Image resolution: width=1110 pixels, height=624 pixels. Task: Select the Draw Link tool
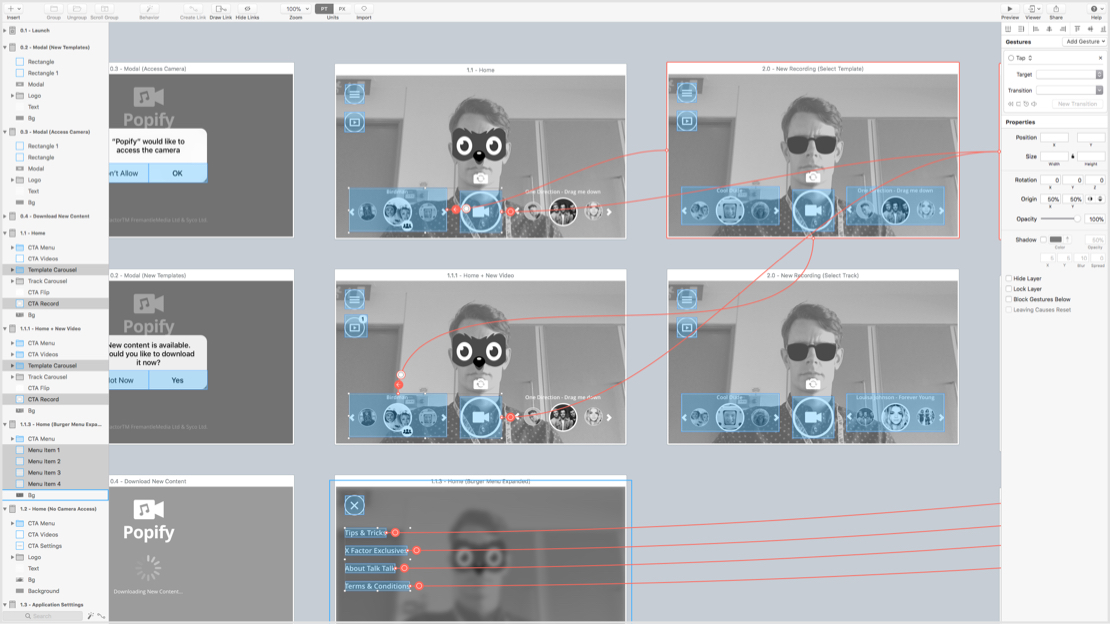point(221,9)
